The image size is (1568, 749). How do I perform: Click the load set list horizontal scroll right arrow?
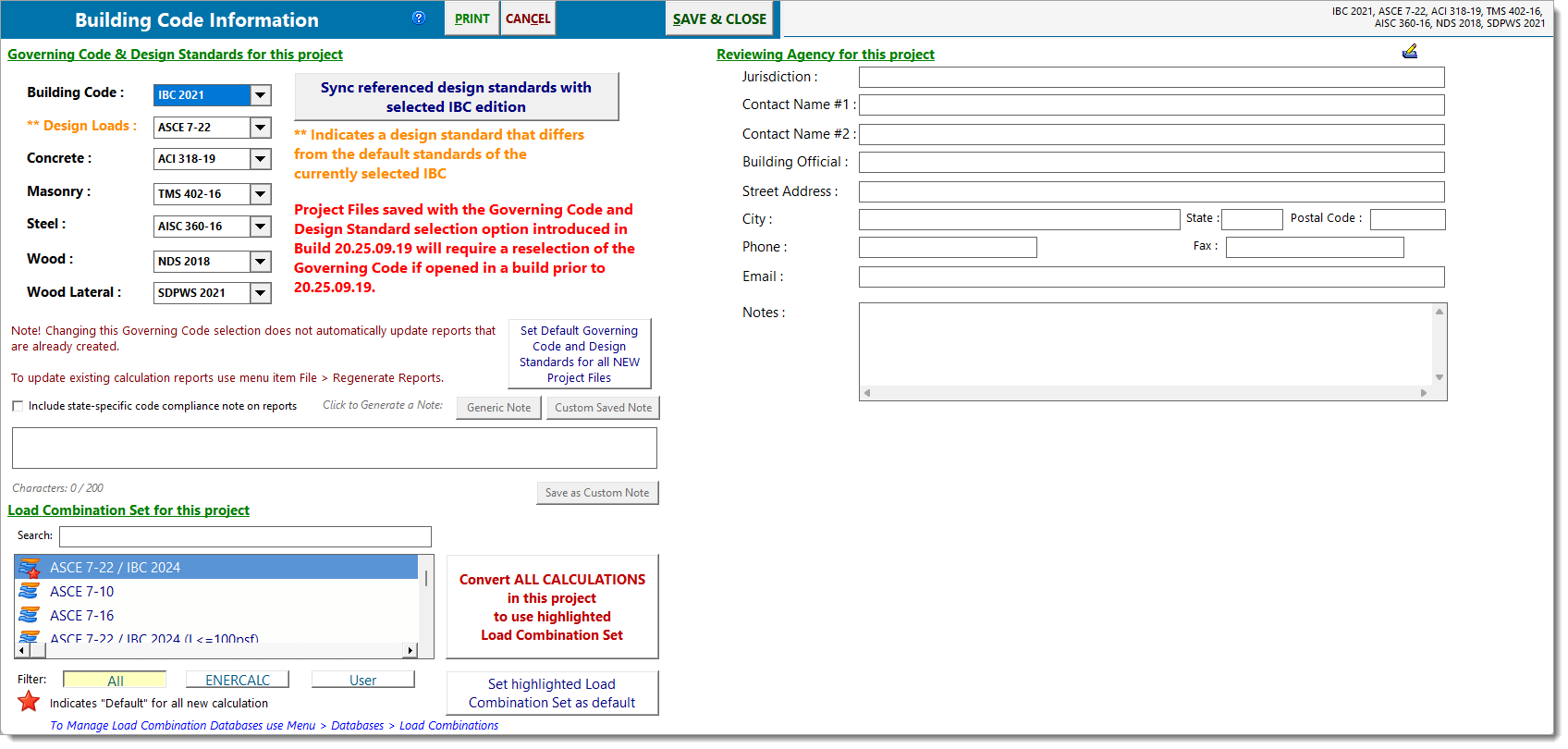[x=410, y=650]
